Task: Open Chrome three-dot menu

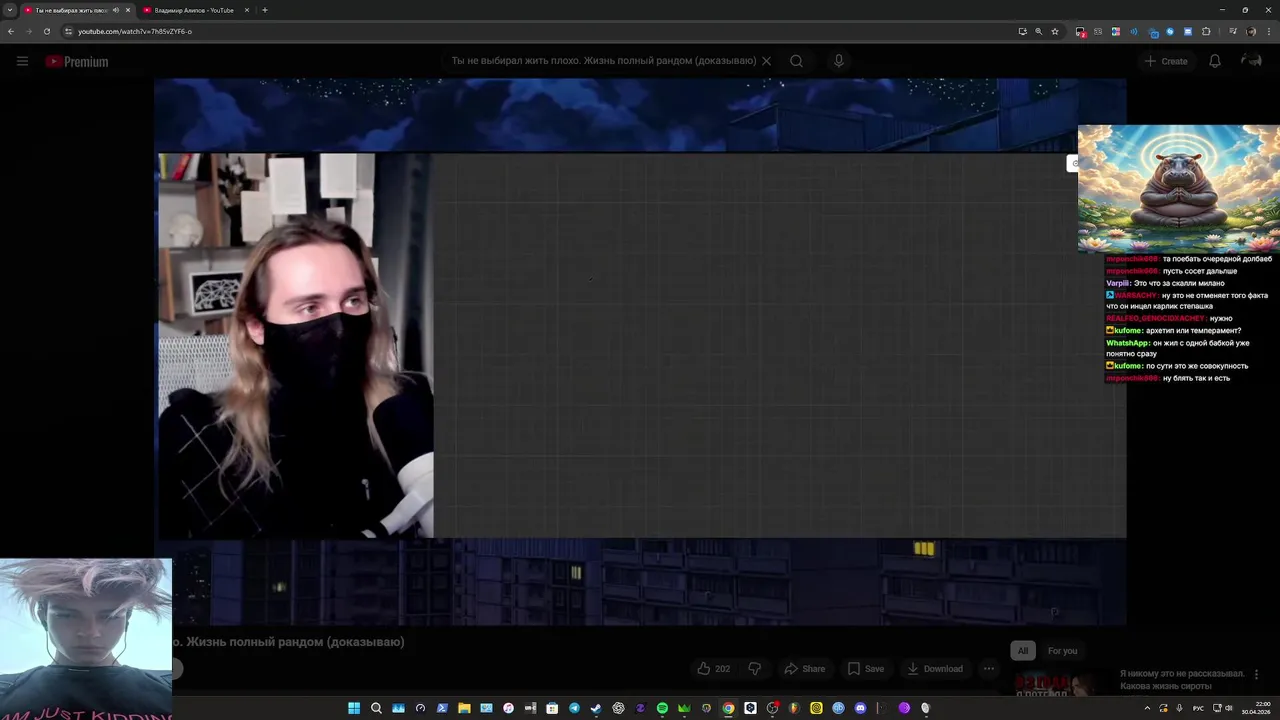Action: (1268, 31)
